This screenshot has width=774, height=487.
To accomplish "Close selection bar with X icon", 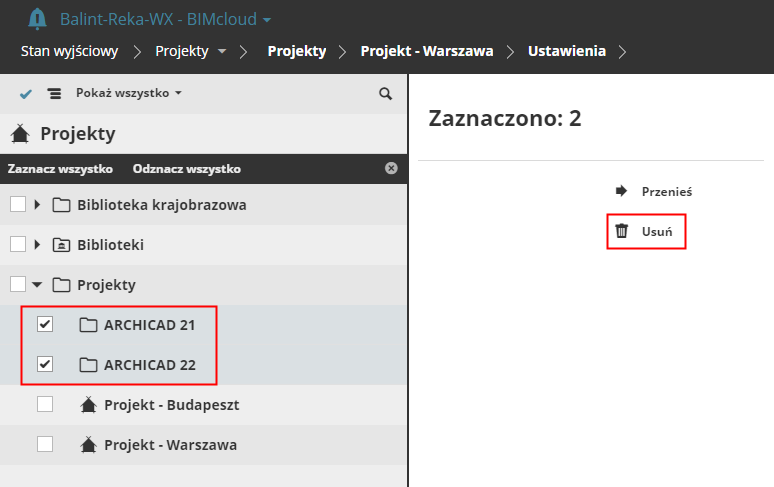I will click(x=391, y=168).
